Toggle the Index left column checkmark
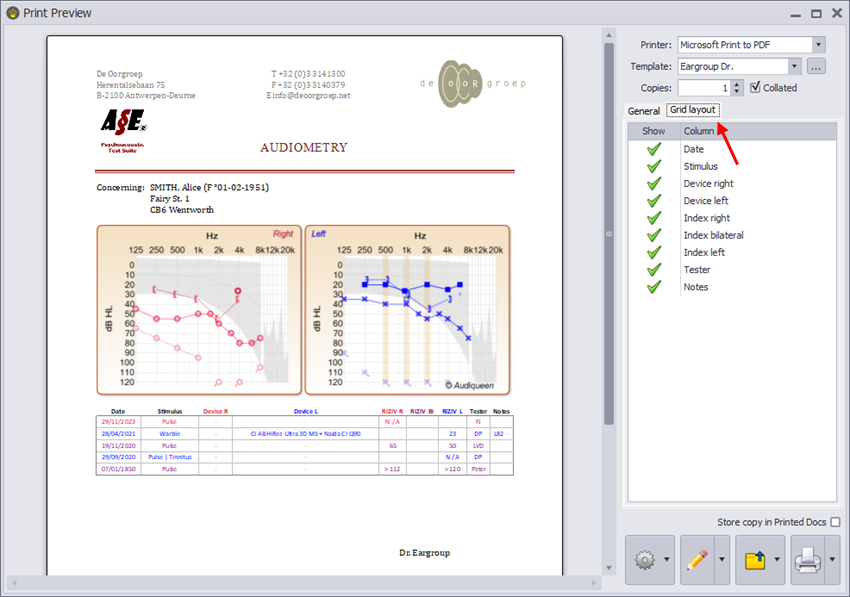This screenshot has height=597, width=850. (654, 252)
